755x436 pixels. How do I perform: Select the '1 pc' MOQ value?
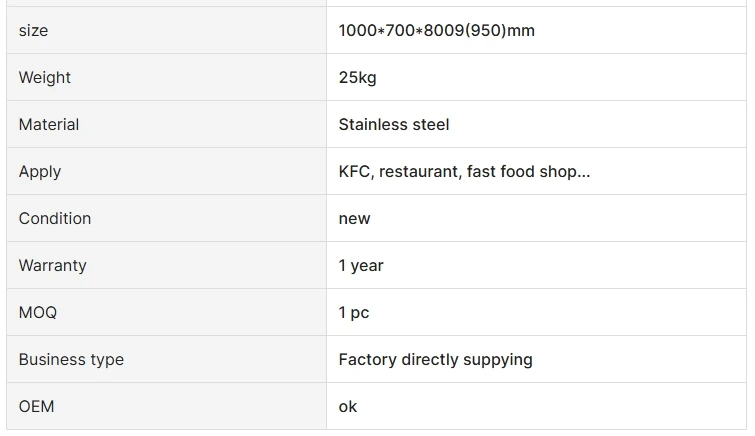point(354,313)
